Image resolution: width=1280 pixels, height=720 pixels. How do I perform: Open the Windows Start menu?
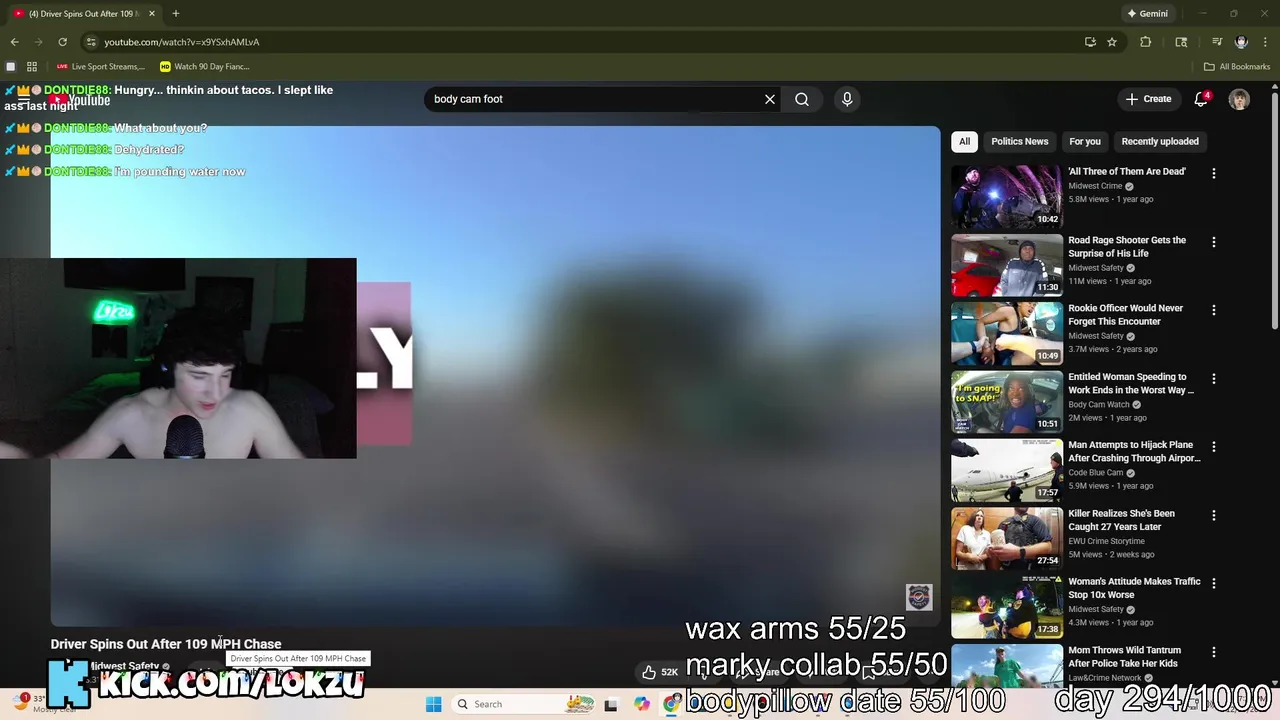coord(434,704)
